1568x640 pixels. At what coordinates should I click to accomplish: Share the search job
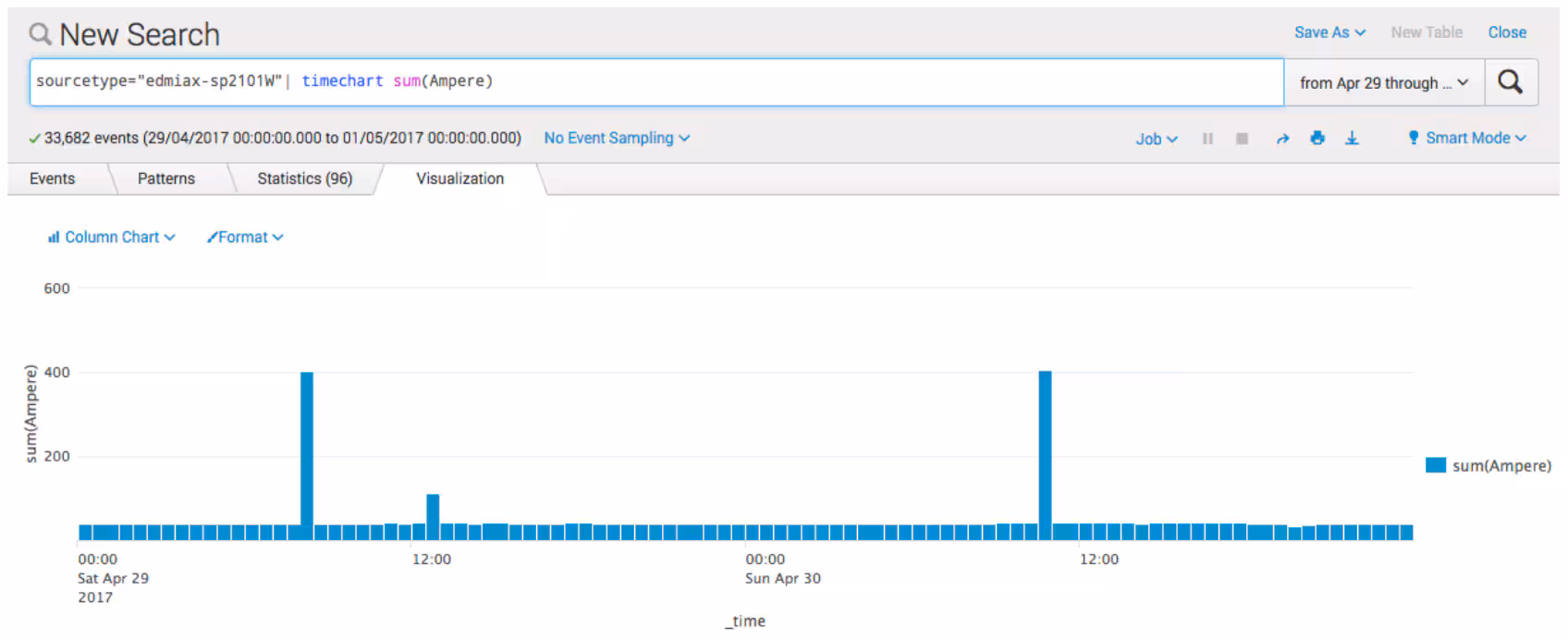[x=1282, y=139]
